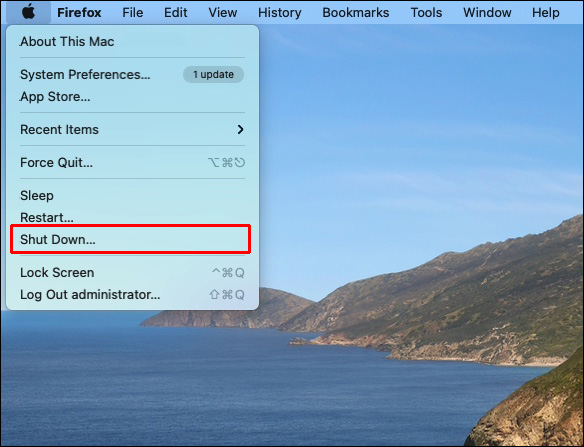This screenshot has height=447, width=584.
Task: Choose Lock Screen
Action: tap(132, 272)
